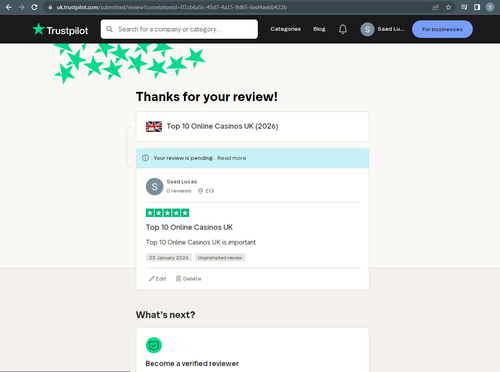Screen dimensions: 500x372
Task: Focus the company or category search field
Action: pyautogui.click(x=179, y=29)
